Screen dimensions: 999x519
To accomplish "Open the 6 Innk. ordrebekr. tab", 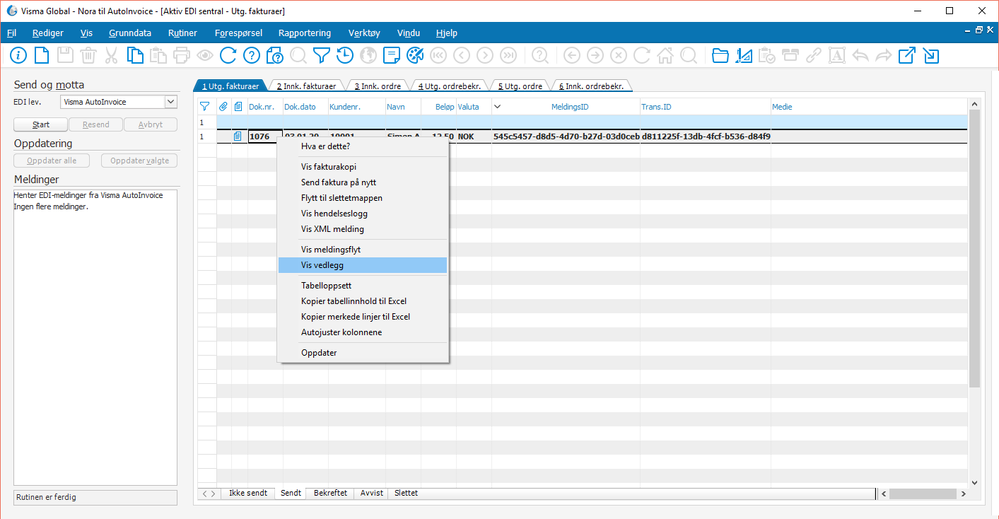I will coord(592,86).
